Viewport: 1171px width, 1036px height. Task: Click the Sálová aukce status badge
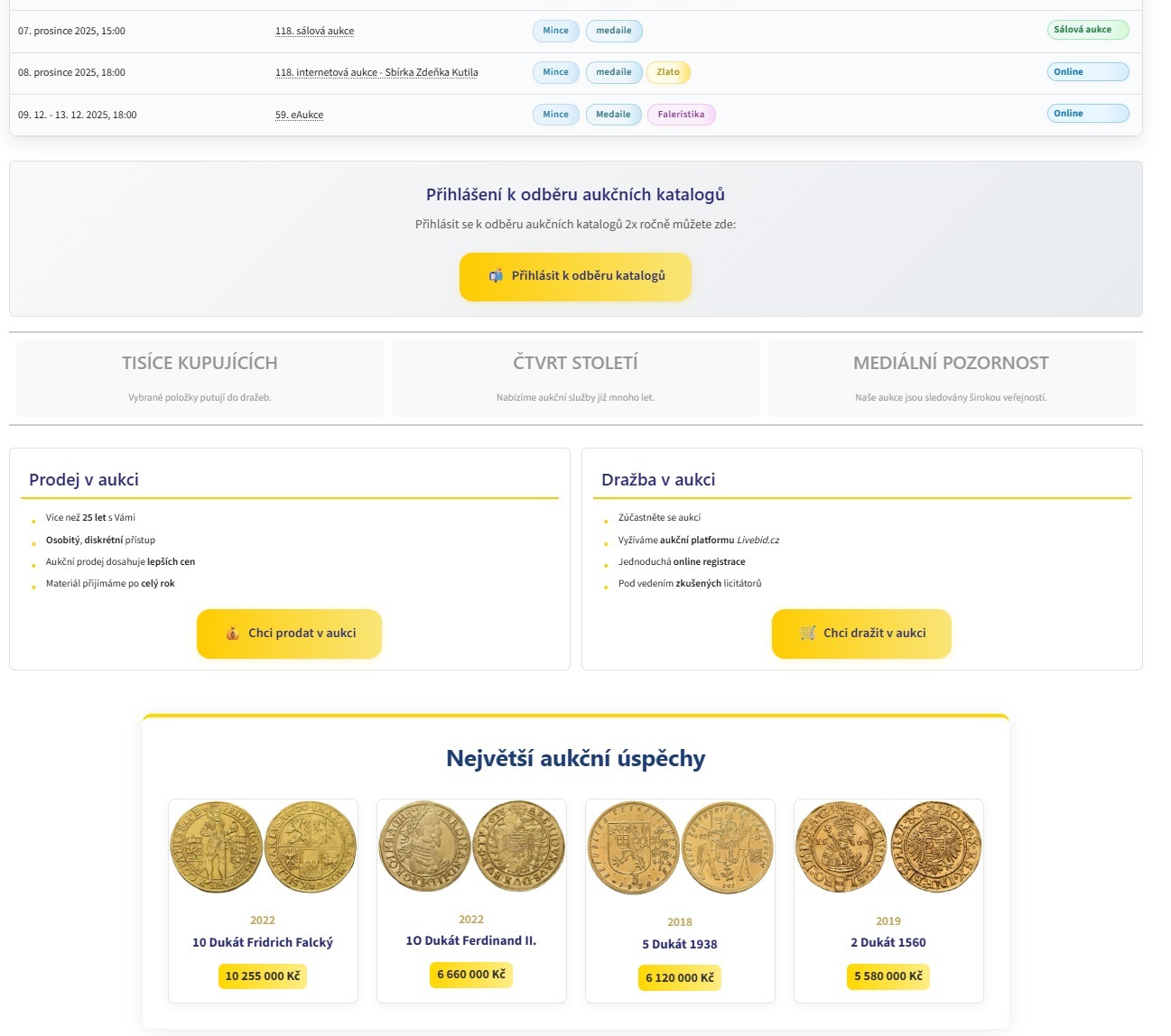(x=1087, y=30)
